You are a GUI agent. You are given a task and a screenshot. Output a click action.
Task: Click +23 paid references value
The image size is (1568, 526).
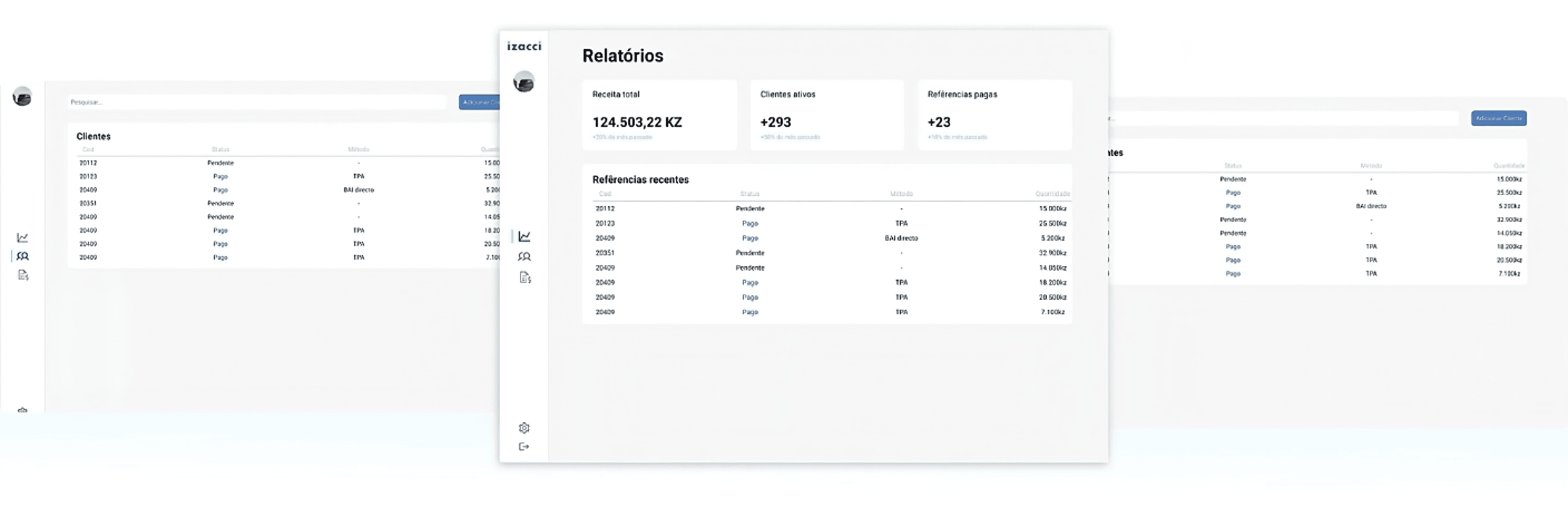pyautogui.click(x=939, y=123)
